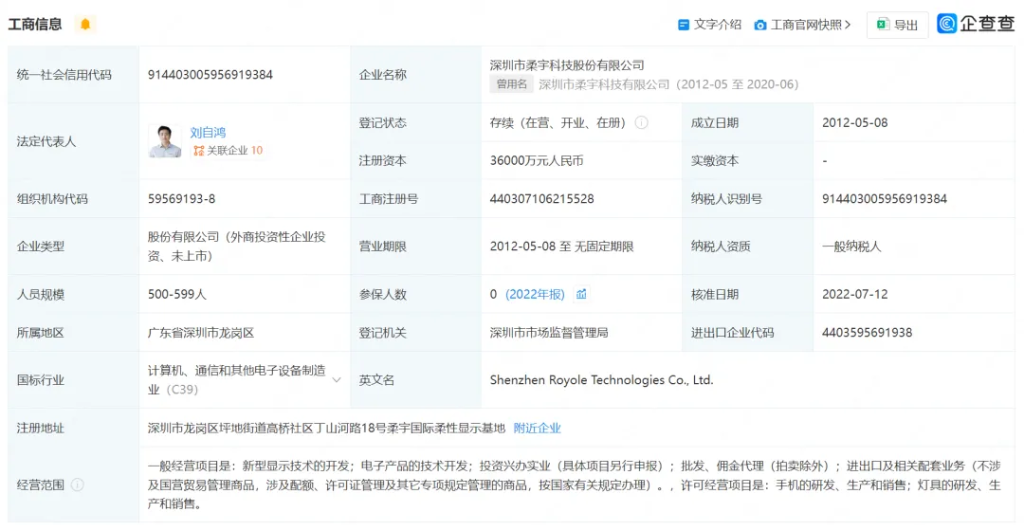Click establishment date 2012-05-08 next to 成立日期
The image size is (1024, 525).
[x=855, y=122]
